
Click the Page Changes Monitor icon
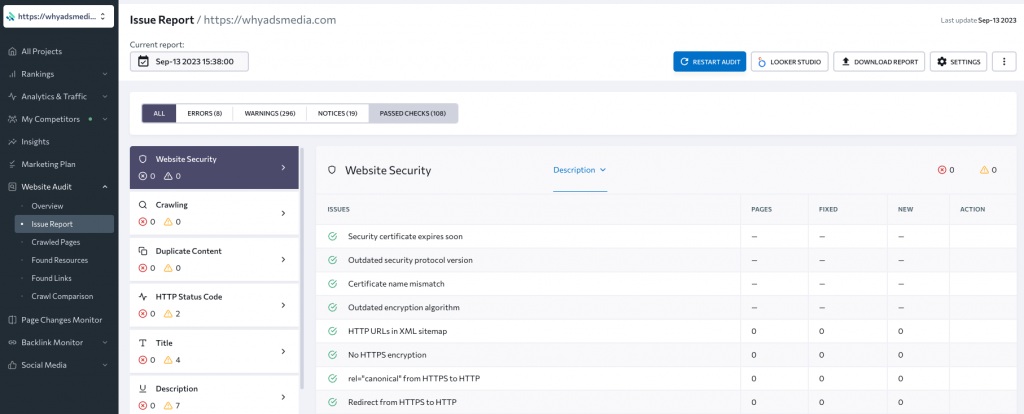(12, 320)
